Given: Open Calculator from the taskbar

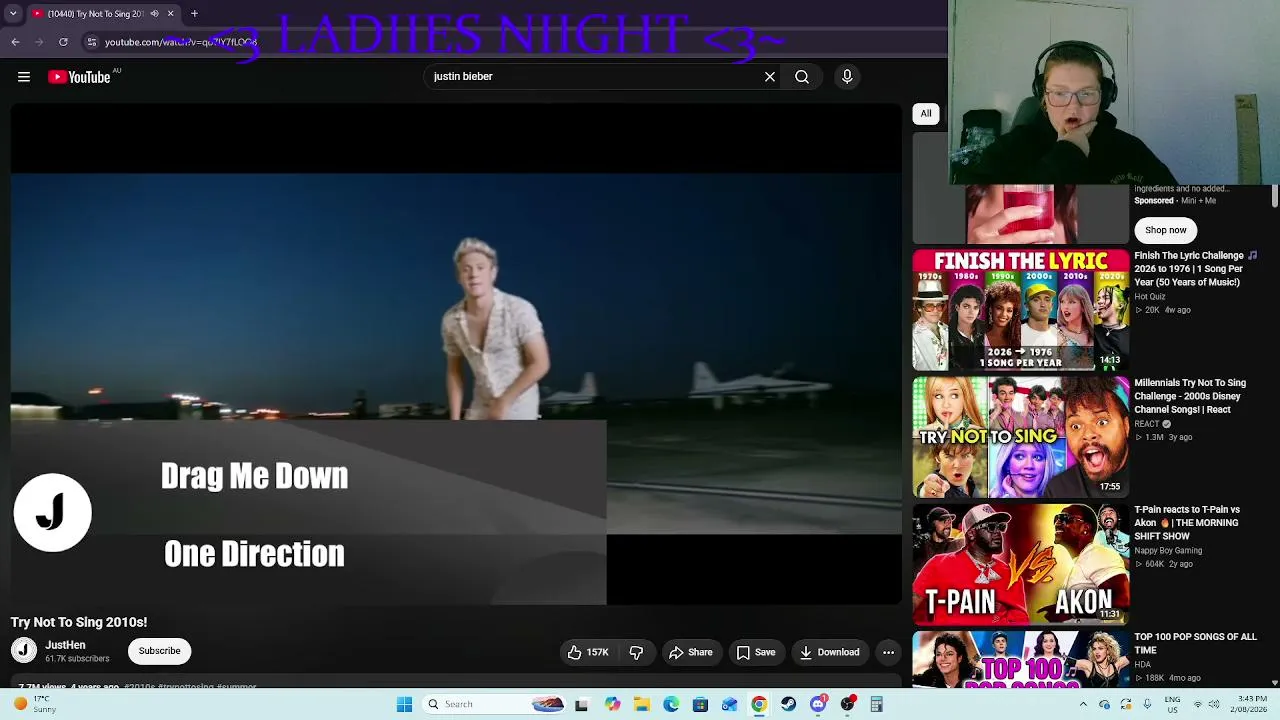Looking at the screenshot, I should tap(877, 704).
